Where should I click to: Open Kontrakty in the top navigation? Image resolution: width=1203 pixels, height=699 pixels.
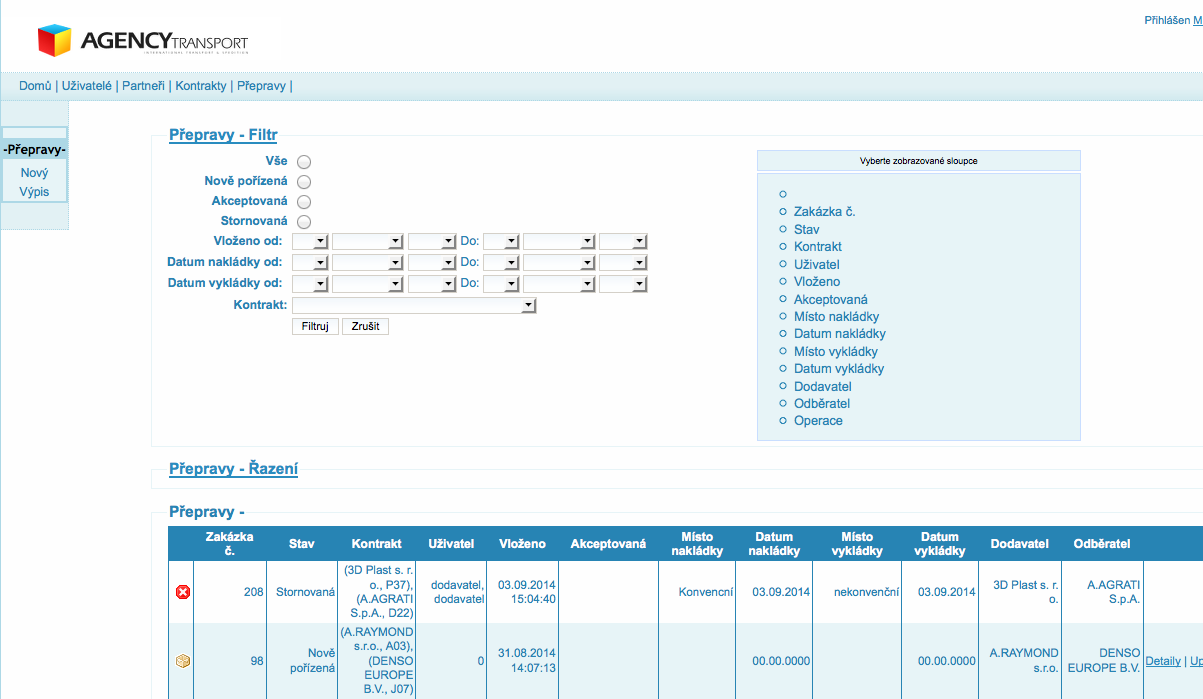(201, 86)
